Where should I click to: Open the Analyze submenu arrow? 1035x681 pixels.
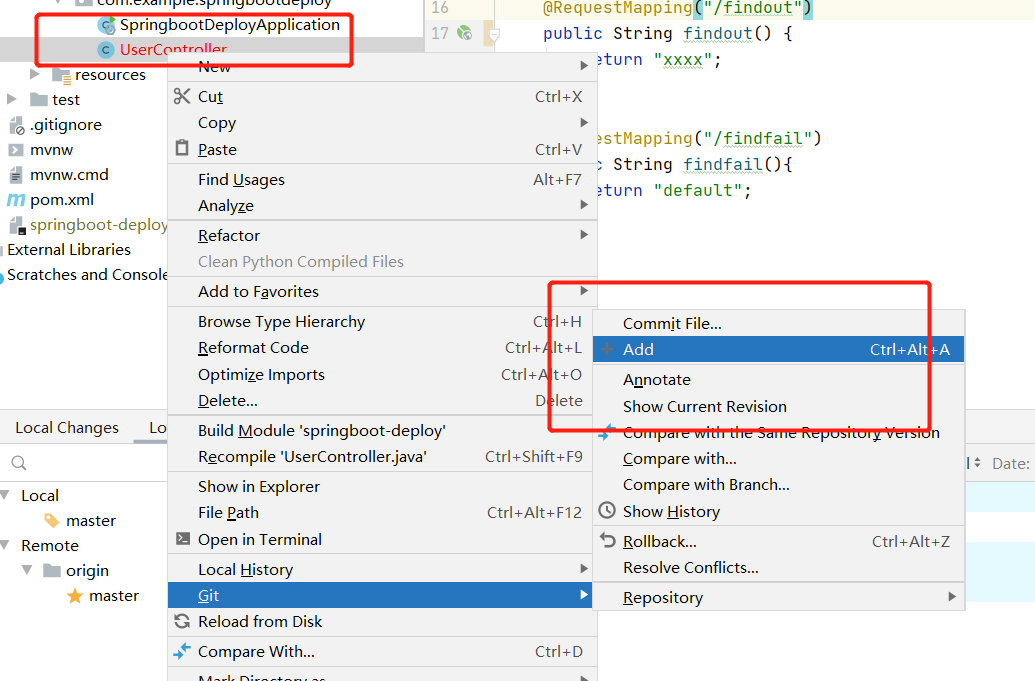584,205
